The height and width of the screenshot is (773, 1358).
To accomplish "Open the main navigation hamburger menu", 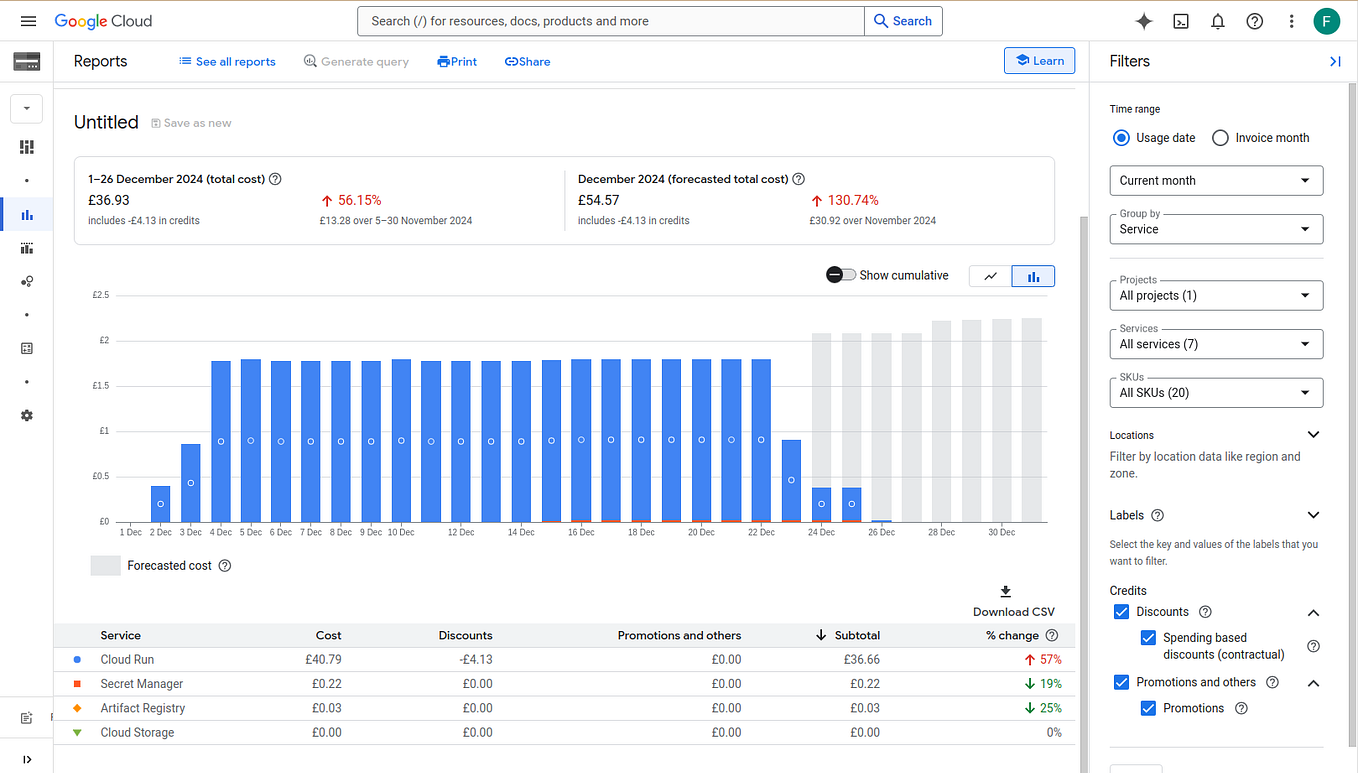I will click(x=28, y=20).
